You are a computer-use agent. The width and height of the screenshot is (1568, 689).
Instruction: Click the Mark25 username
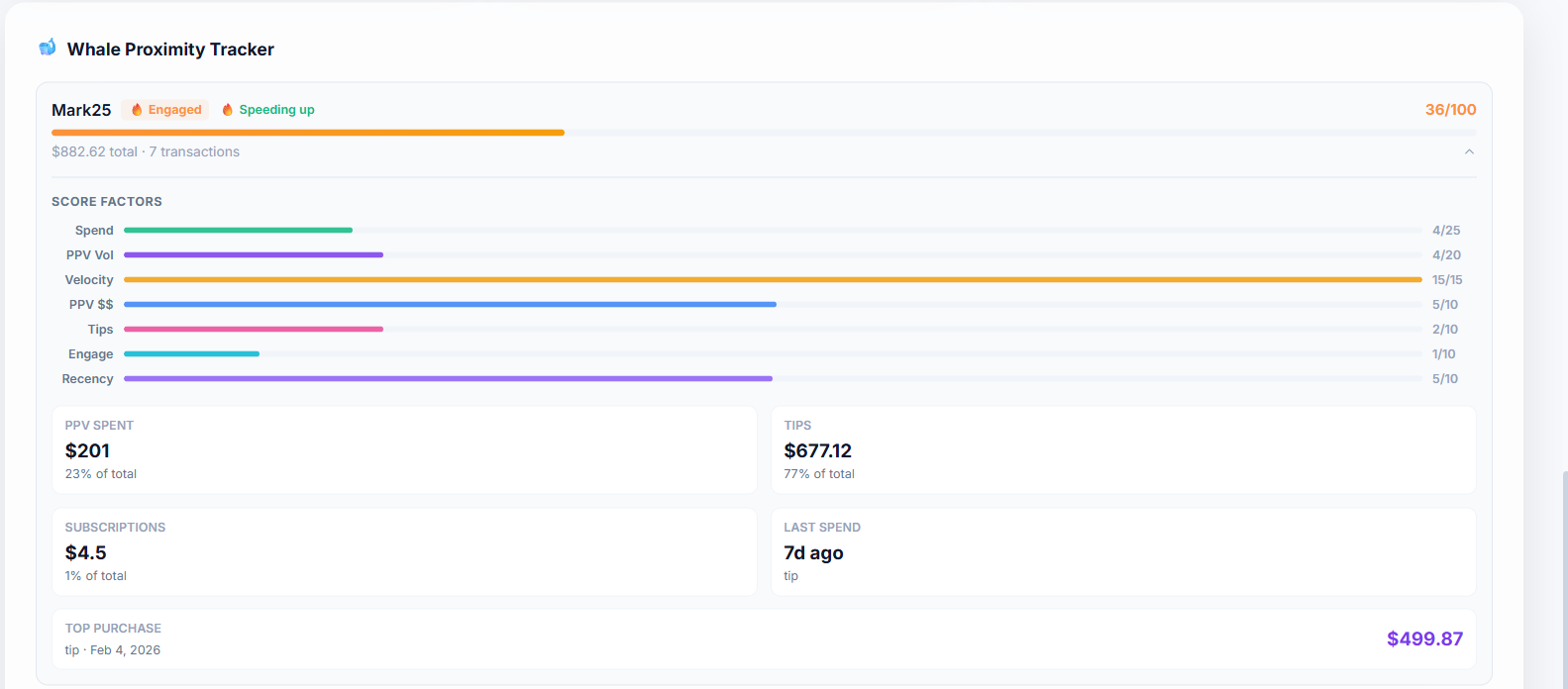click(81, 110)
